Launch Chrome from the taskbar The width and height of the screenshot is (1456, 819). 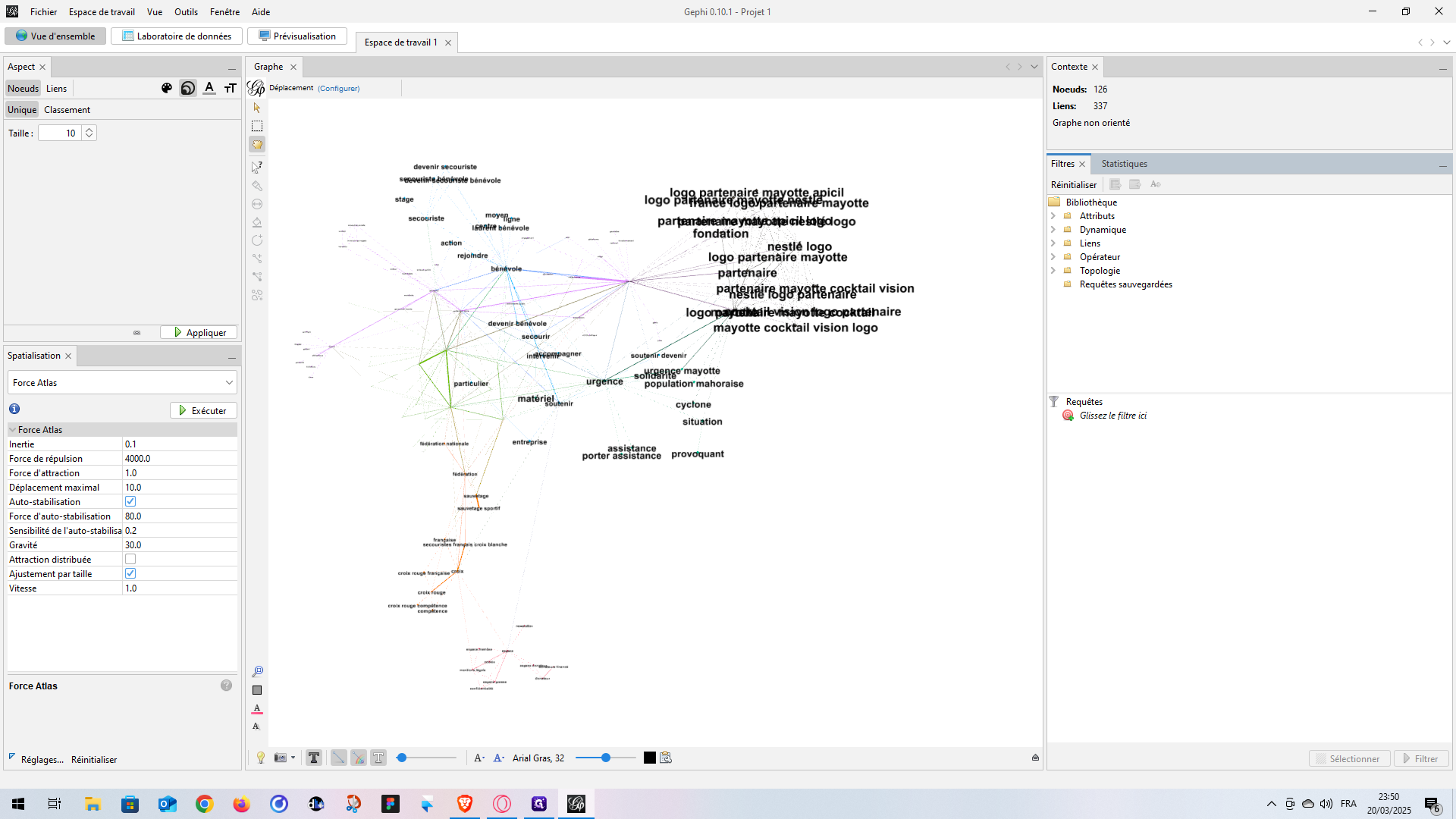(205, 804)
